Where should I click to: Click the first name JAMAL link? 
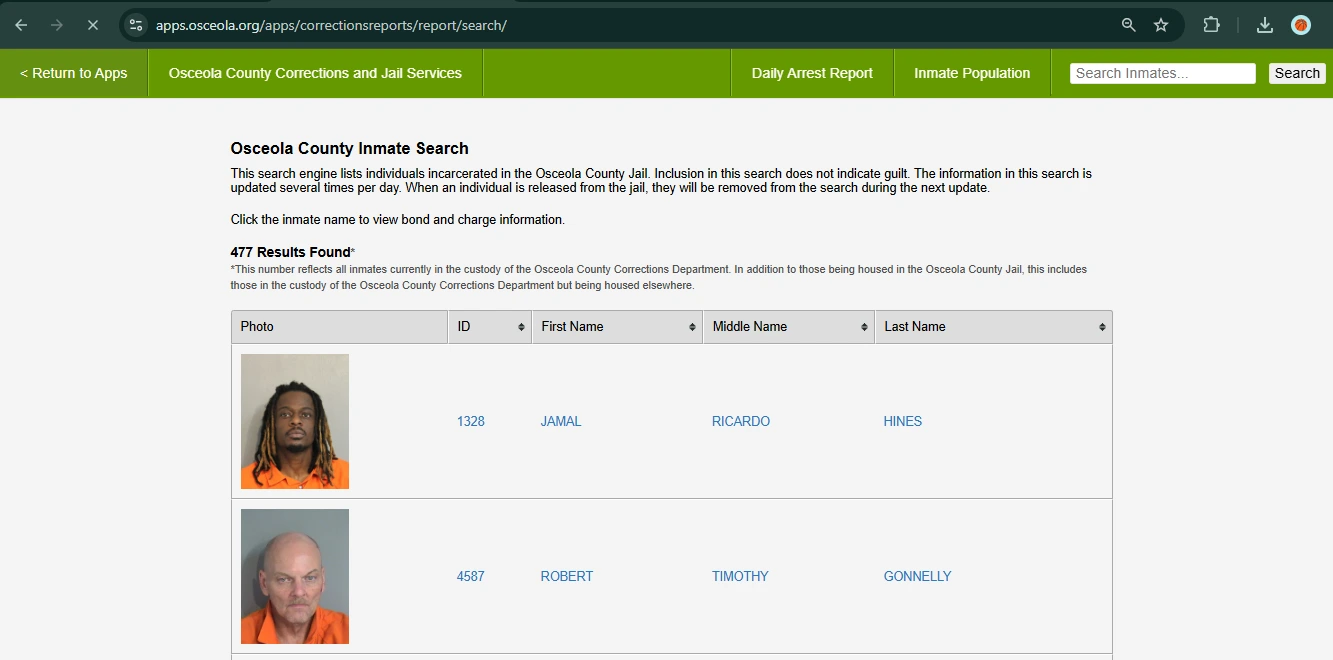tap(561, 422)
